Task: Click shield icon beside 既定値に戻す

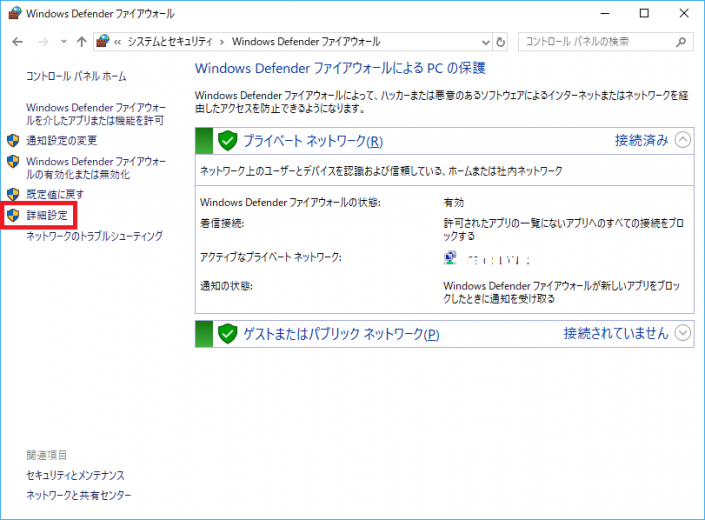Action: pos(13,195)
